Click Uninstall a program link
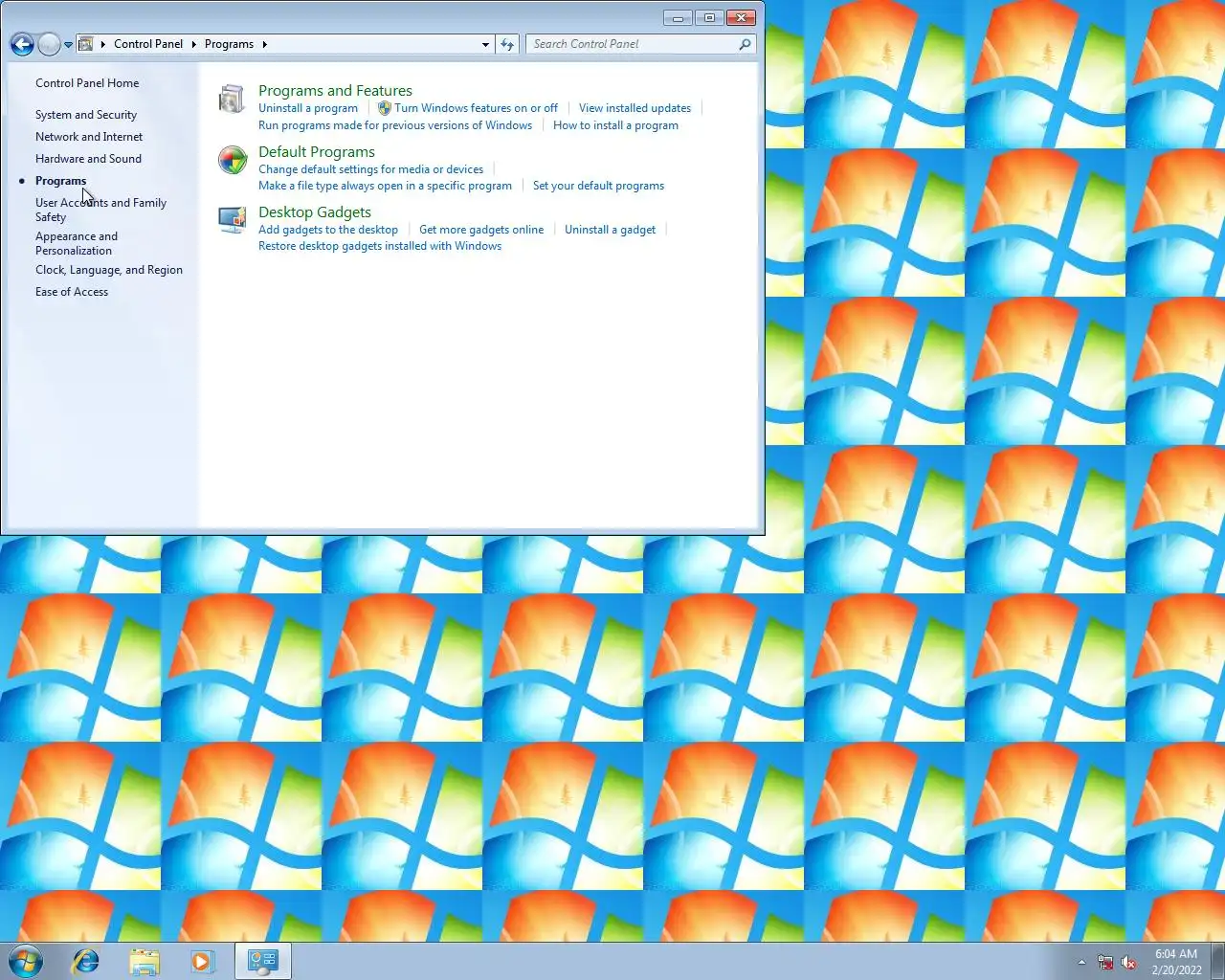 point(308,108)
